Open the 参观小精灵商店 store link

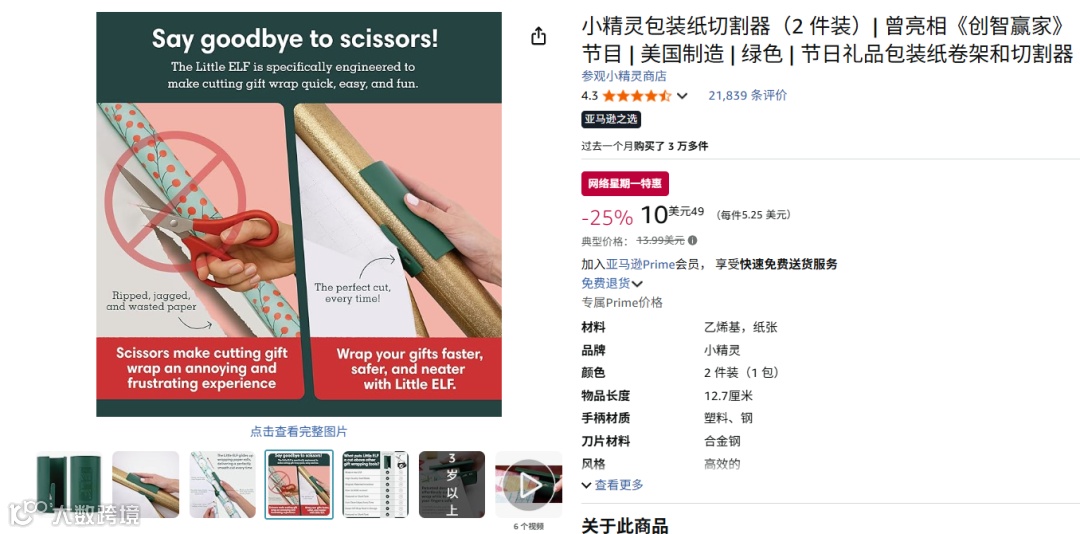click(x=624, y=76)
